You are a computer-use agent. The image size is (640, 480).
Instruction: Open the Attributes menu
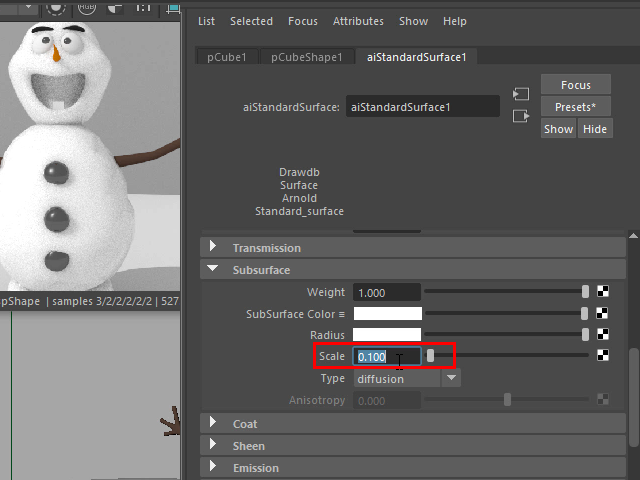point(357,21)
